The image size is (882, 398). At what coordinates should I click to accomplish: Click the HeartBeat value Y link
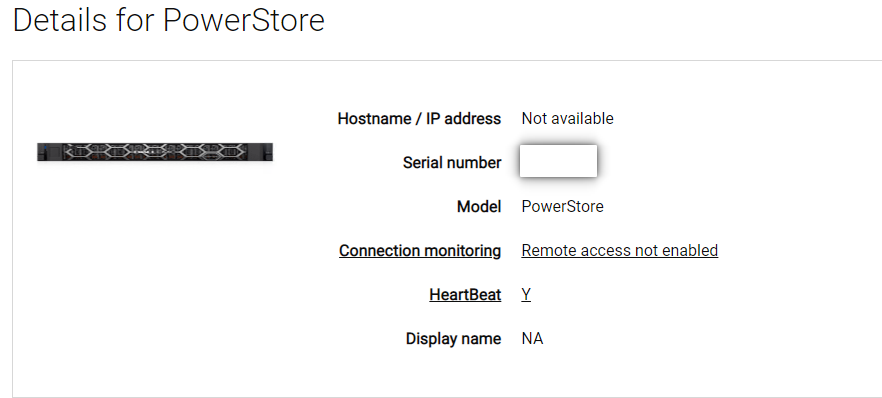[x=526, y=295]
